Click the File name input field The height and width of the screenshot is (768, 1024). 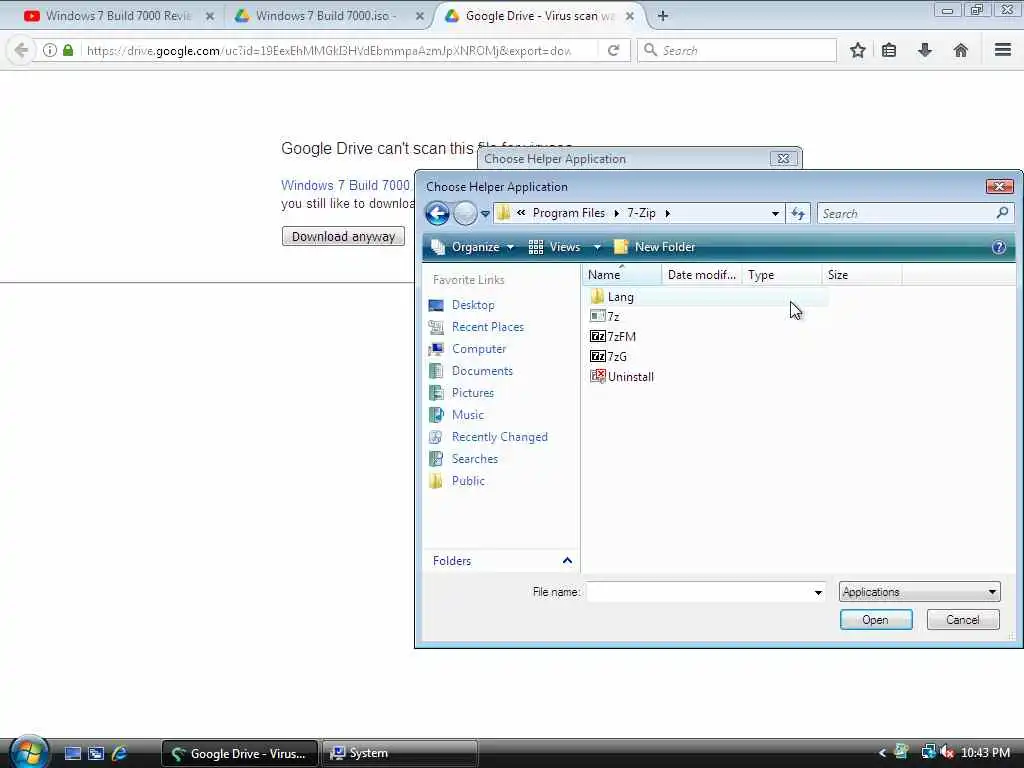(705, 592)
